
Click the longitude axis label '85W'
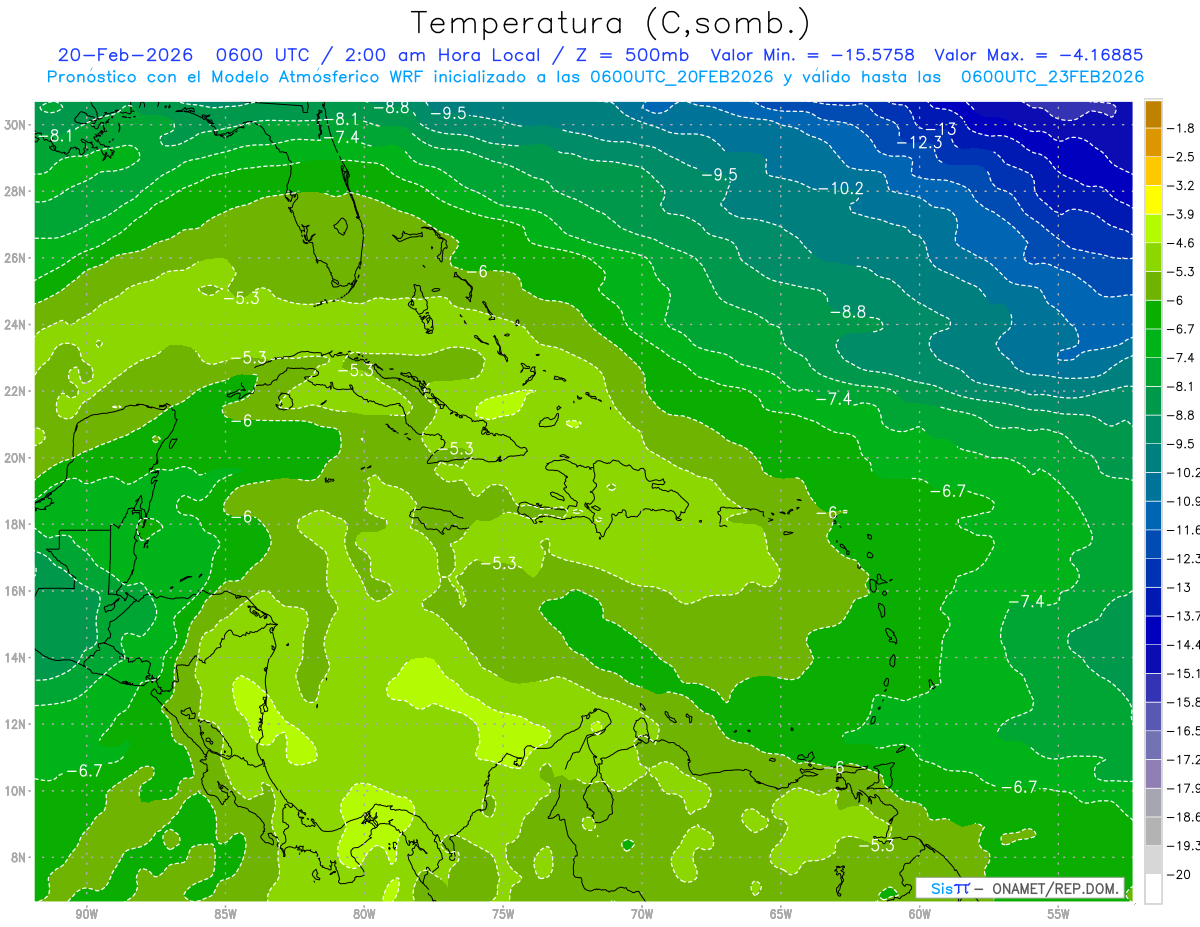pyautogui.click(x=225, y=916)
